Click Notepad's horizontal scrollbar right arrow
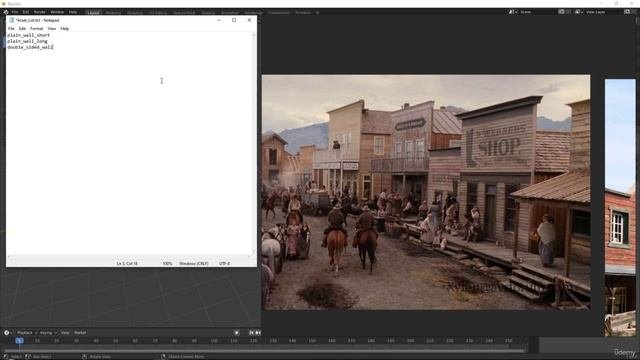 click(x=249, y=257)
